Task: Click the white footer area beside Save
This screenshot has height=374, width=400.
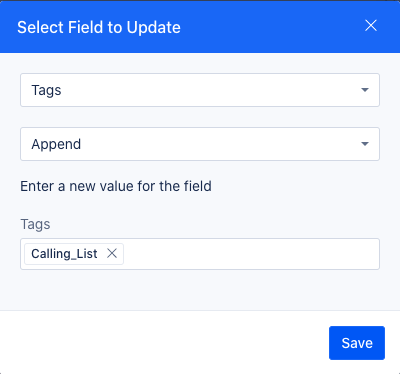Action: coord(163,343)
